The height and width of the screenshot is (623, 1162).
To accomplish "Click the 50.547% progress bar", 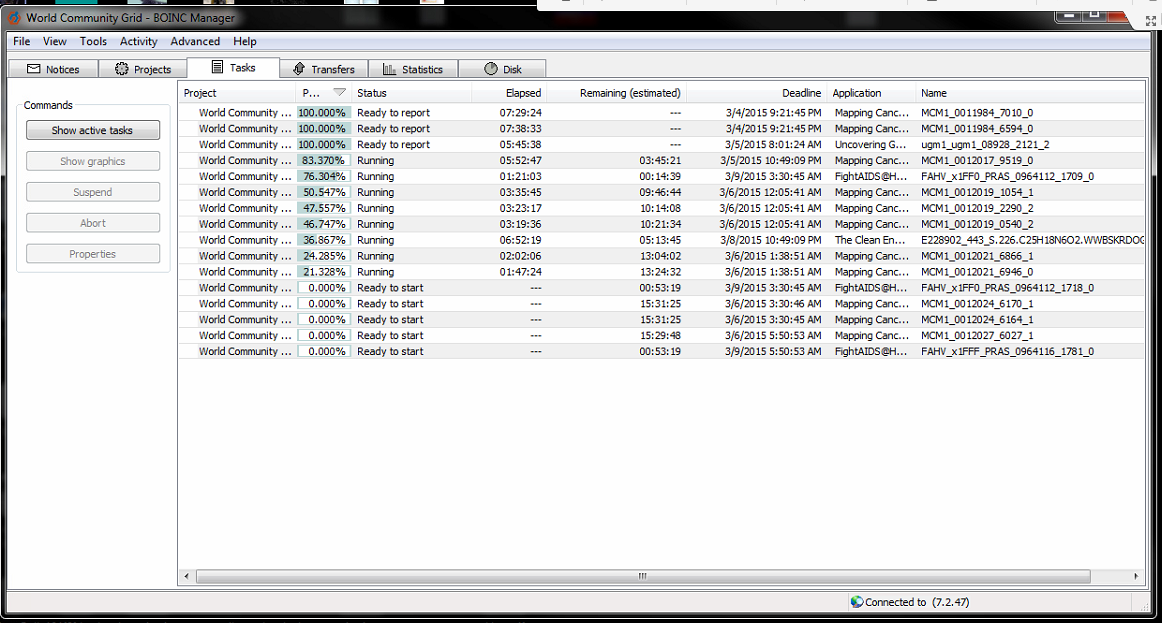I will (x=324, y=192).
